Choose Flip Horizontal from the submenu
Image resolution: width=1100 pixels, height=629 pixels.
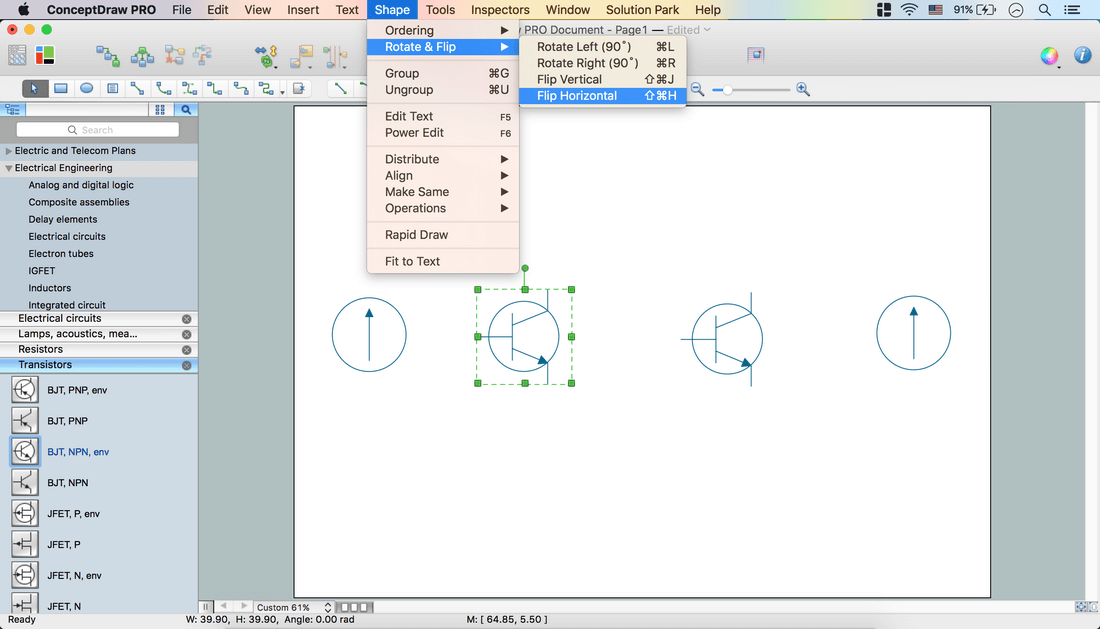[577, 96]
